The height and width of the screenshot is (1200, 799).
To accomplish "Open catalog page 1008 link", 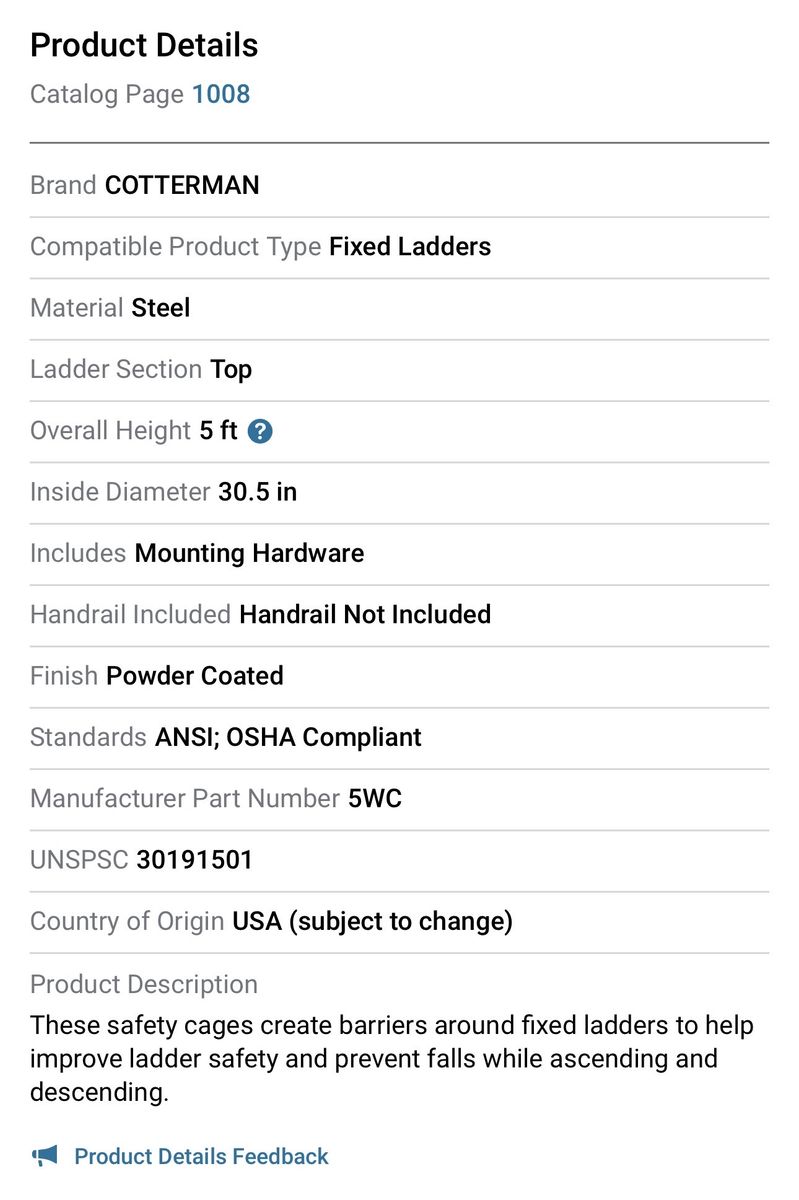I will pyautogui.click(x=221, y=94).
